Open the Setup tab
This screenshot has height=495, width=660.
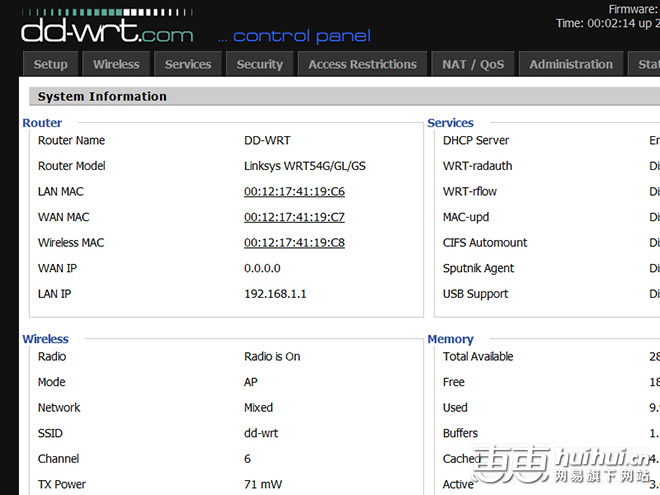click(x=51, y=64)
